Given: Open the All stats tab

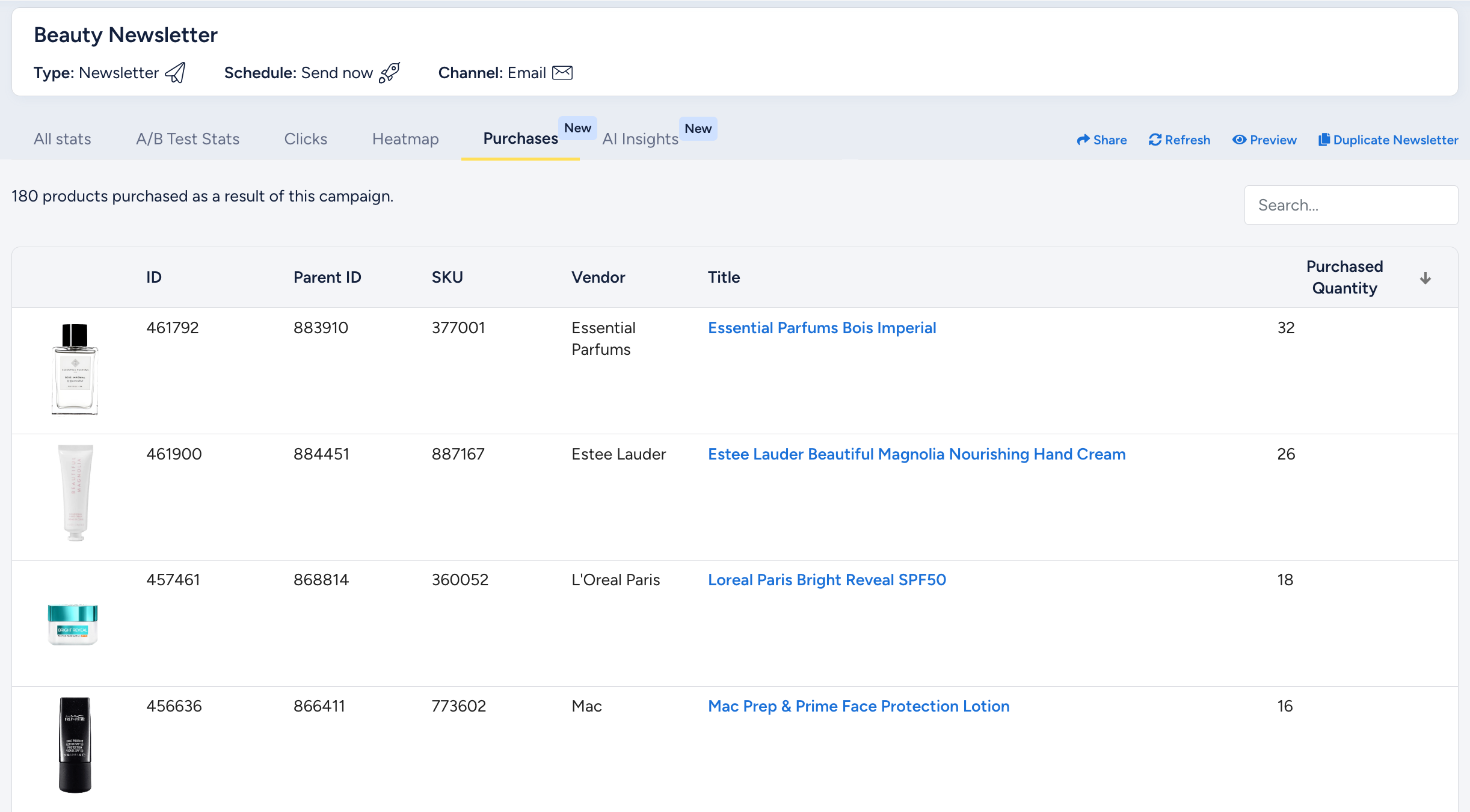Looking at the screenshot, I should (63, 139).
